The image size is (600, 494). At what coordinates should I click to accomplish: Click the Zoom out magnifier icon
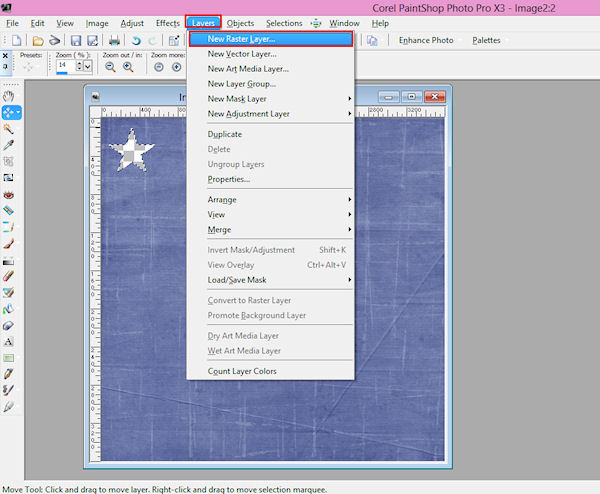(x=110, y=67)
